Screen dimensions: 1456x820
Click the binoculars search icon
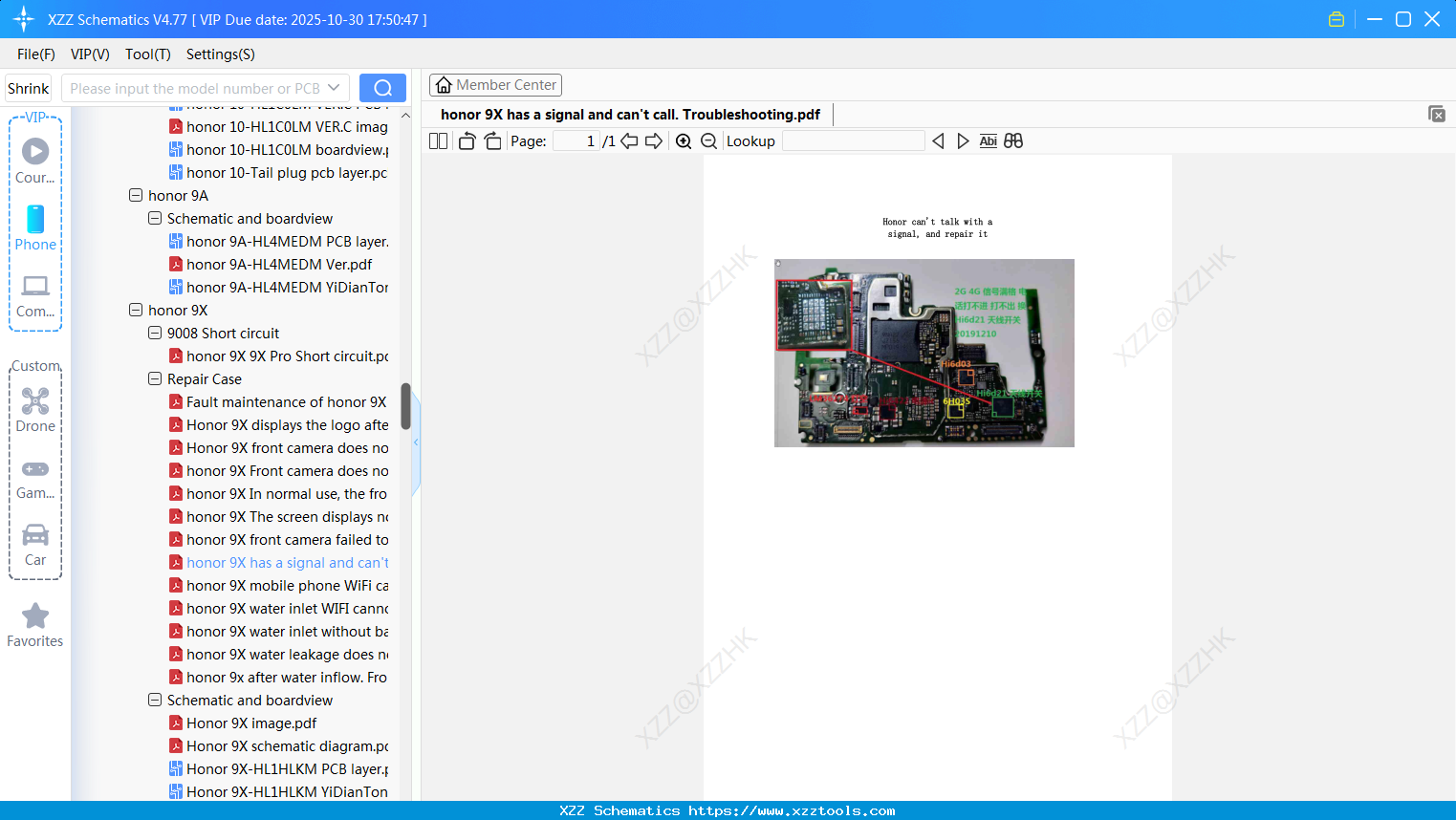pos(1013,141)
